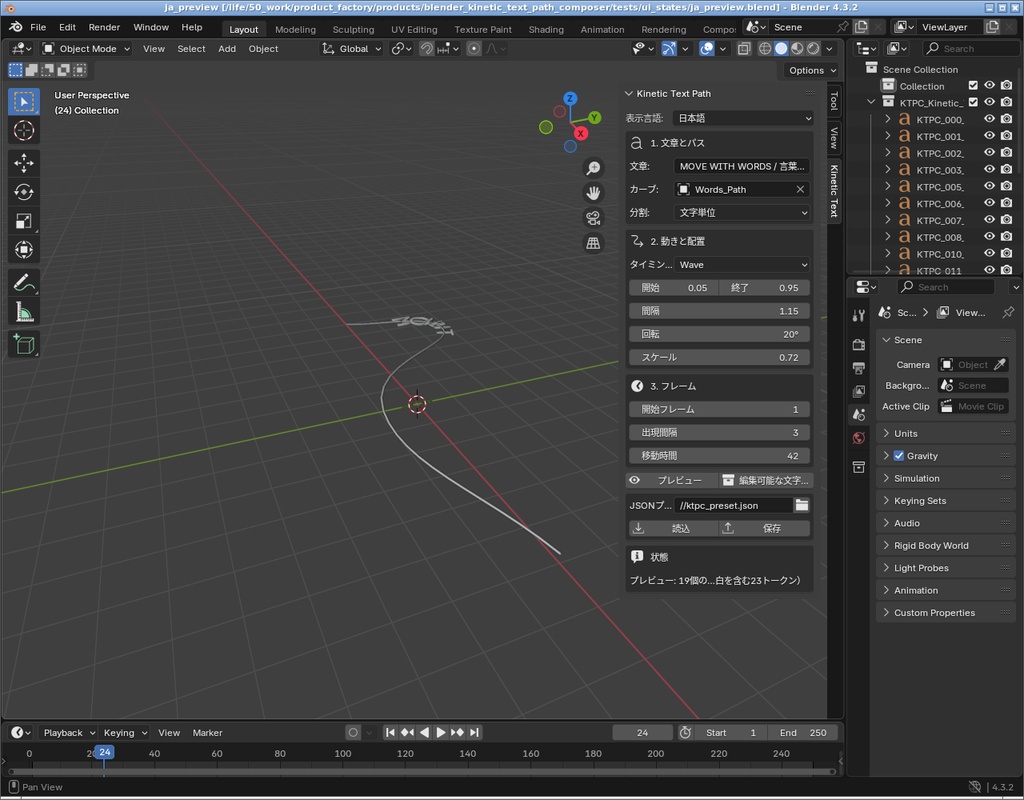
Task: Click the プレビュー preview button
Action: coord(672,481)
